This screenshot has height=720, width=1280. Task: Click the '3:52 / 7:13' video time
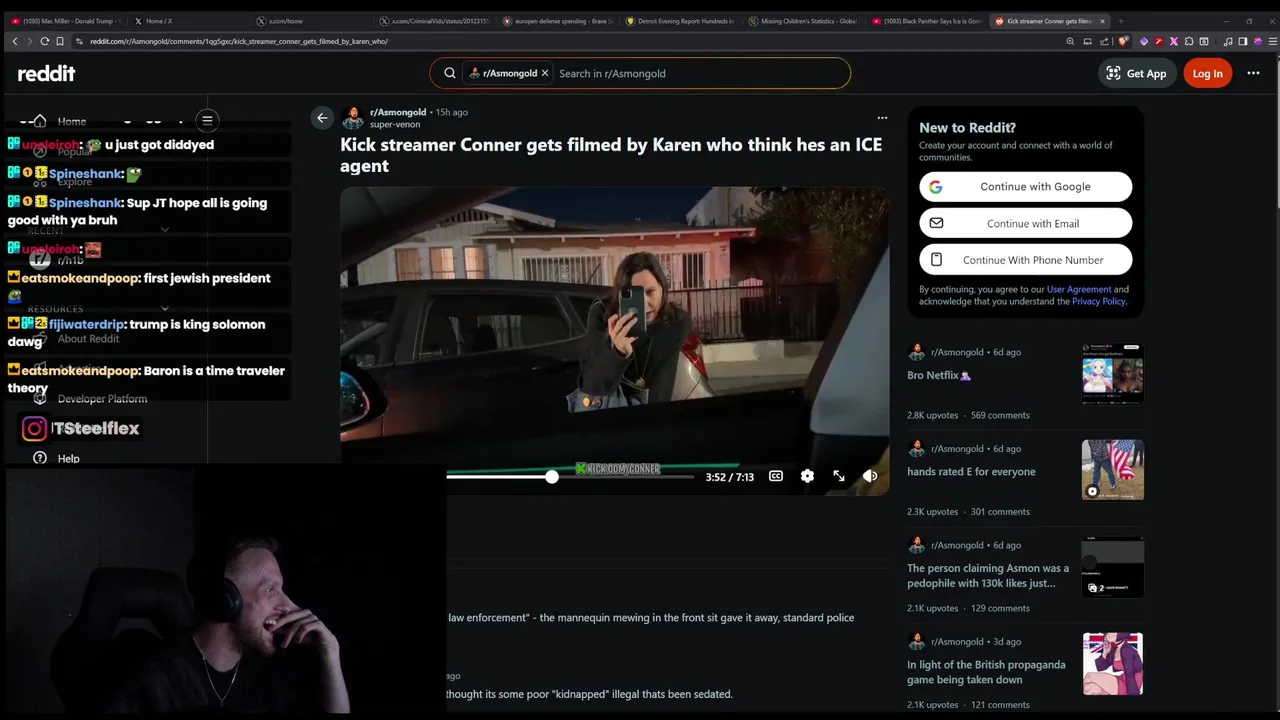pos(729,477)
